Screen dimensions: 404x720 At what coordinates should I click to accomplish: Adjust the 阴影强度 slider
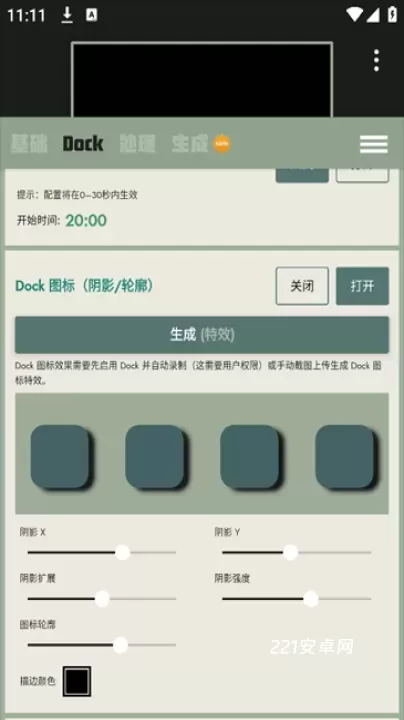tap(297, 599)
